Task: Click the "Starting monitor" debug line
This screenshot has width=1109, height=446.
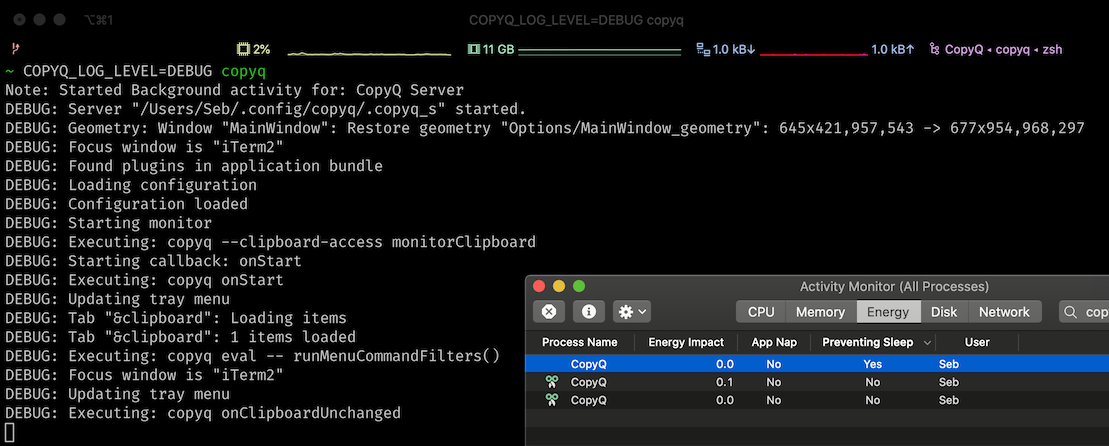Action: pos(108,223)
